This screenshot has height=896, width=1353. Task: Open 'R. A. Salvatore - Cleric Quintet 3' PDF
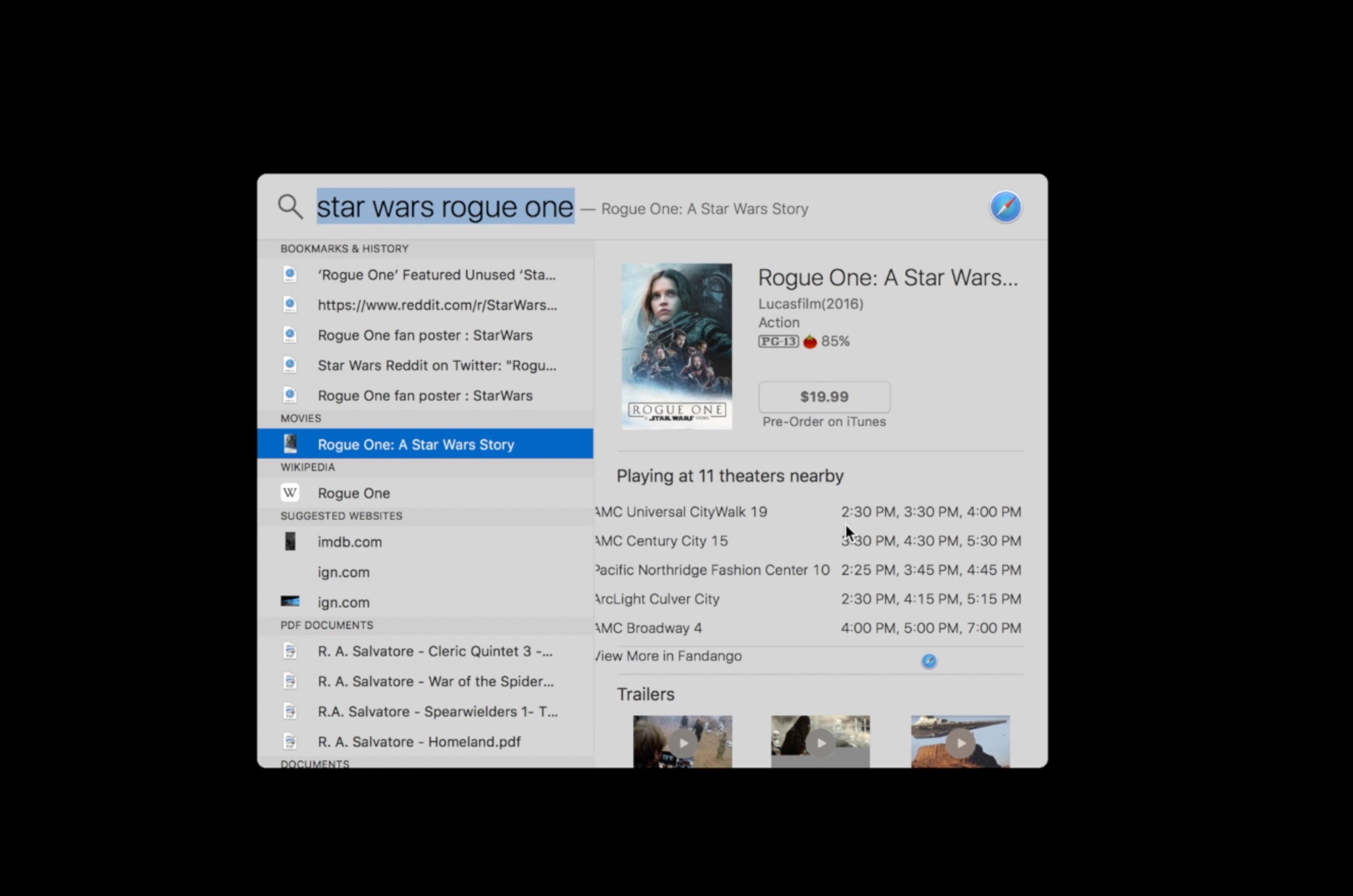coord(425,651)
